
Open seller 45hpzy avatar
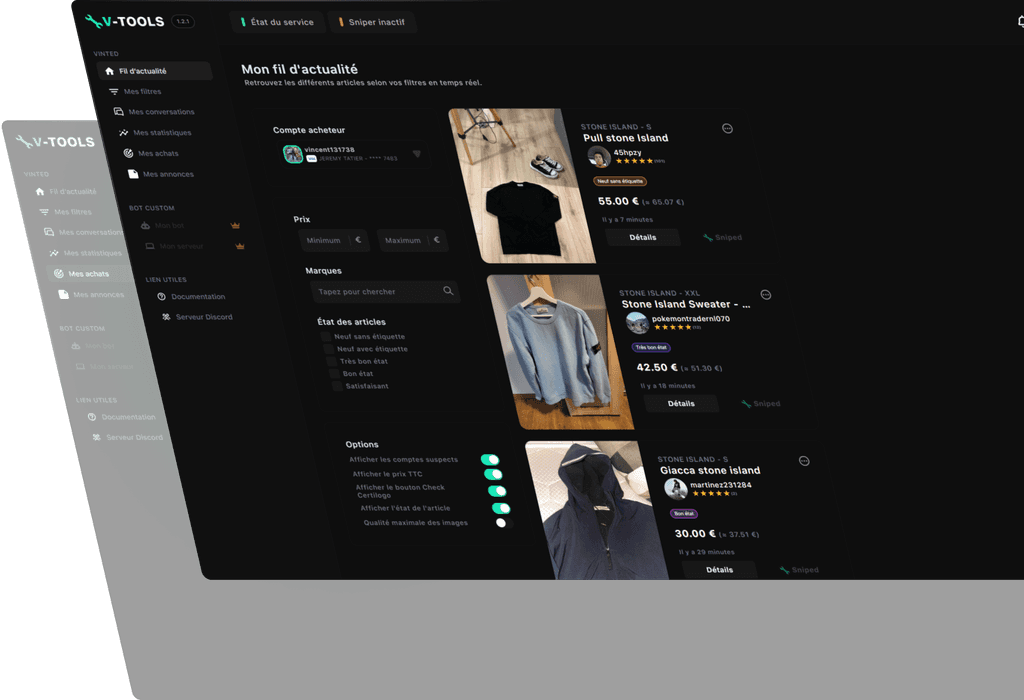[599, 157]
